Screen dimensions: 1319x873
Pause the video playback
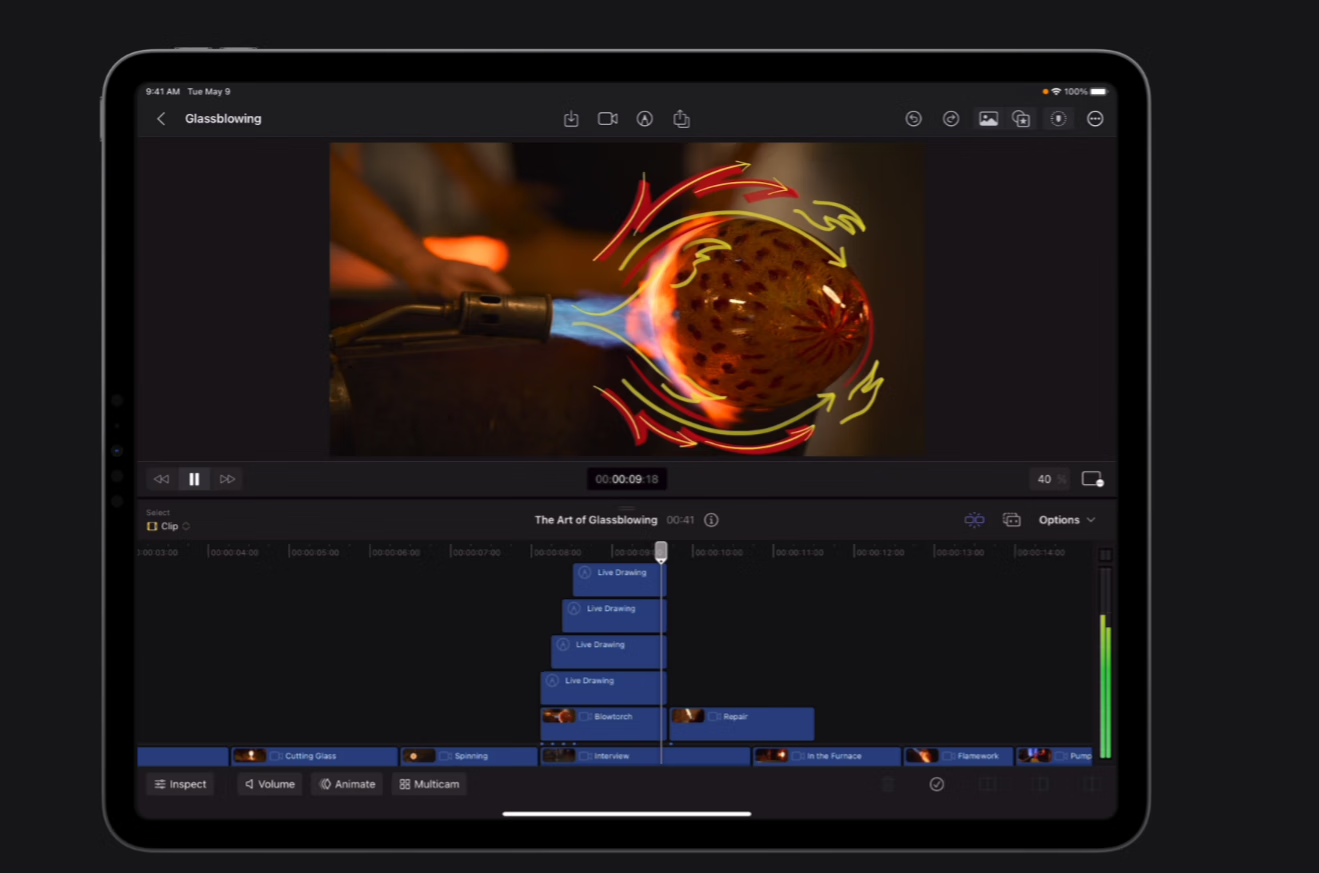194,479
